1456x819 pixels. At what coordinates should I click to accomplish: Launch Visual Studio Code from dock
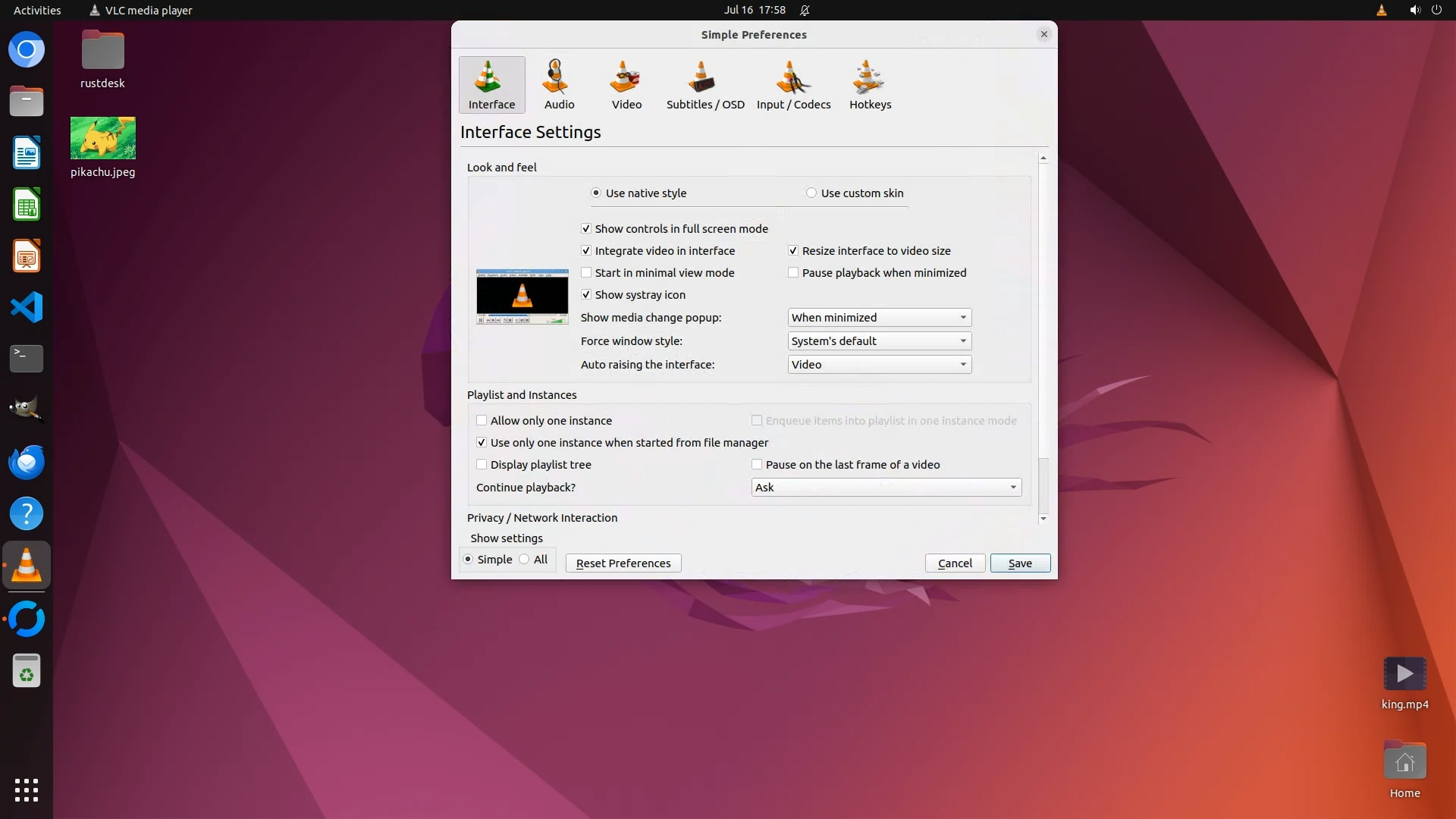(x=27, y=307)
